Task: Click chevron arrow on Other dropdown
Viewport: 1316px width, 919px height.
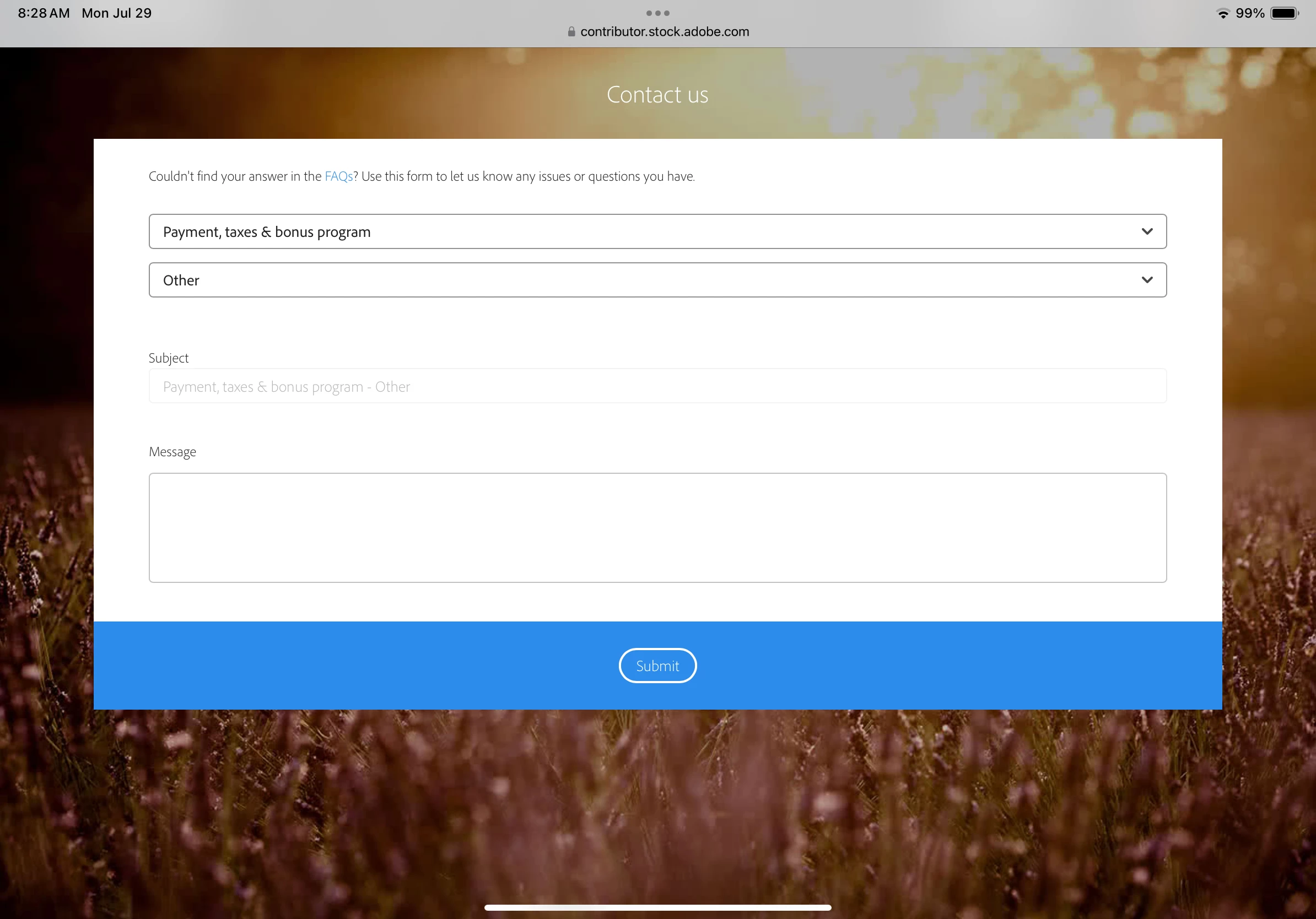Action: click(1146, 280)
